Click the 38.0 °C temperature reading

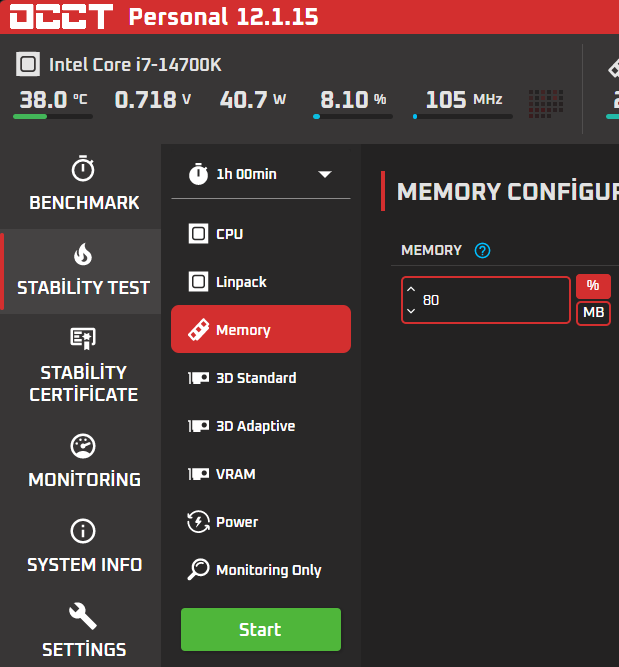(54, 100)
